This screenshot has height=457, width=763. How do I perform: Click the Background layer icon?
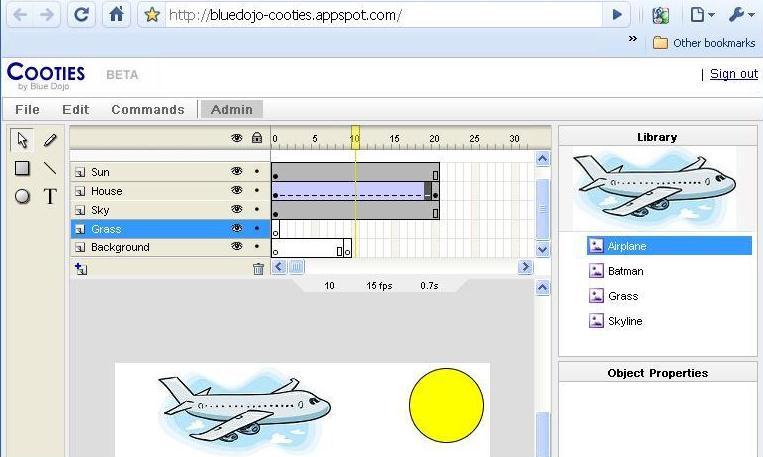(80, 247)
